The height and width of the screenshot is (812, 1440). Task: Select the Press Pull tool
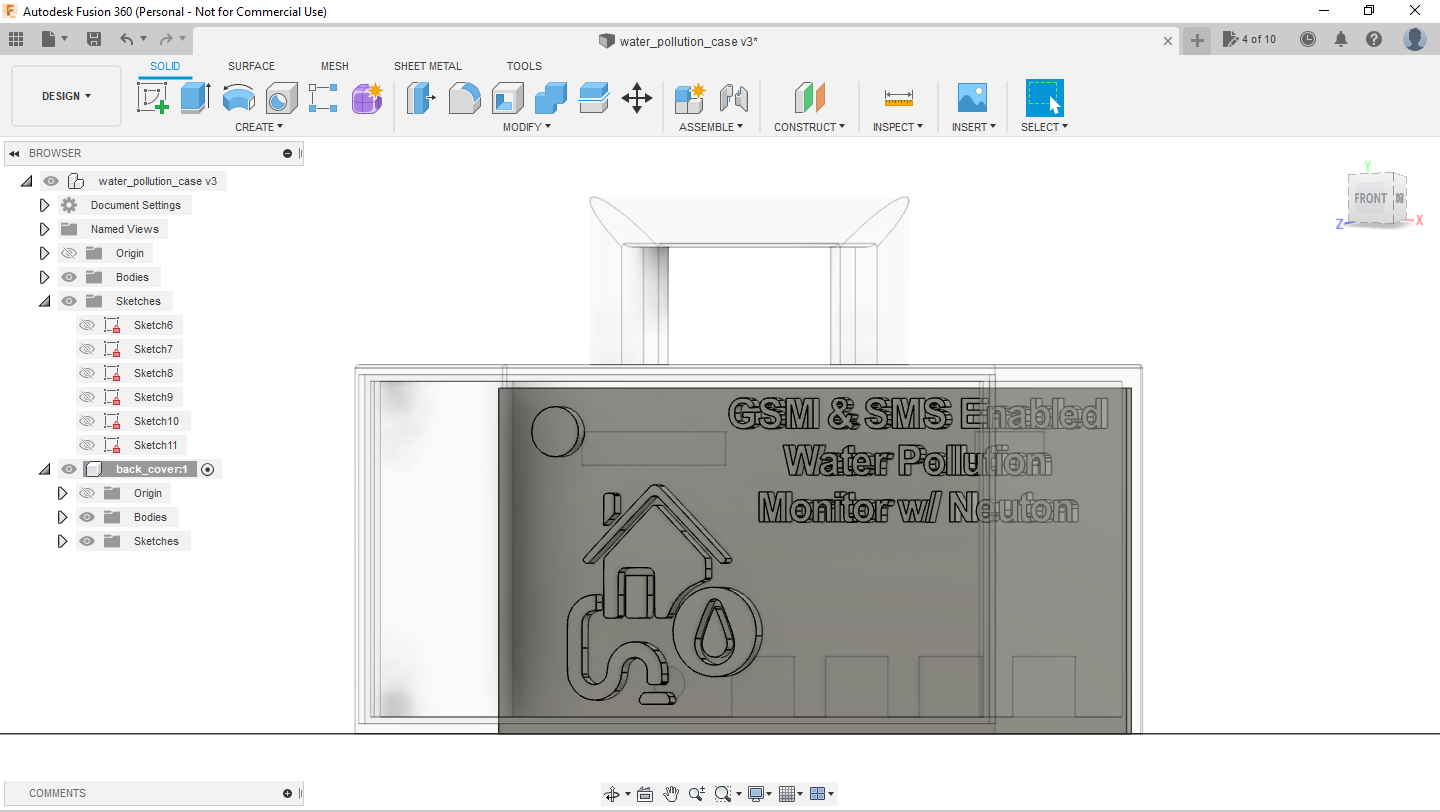tap(421, 98)
